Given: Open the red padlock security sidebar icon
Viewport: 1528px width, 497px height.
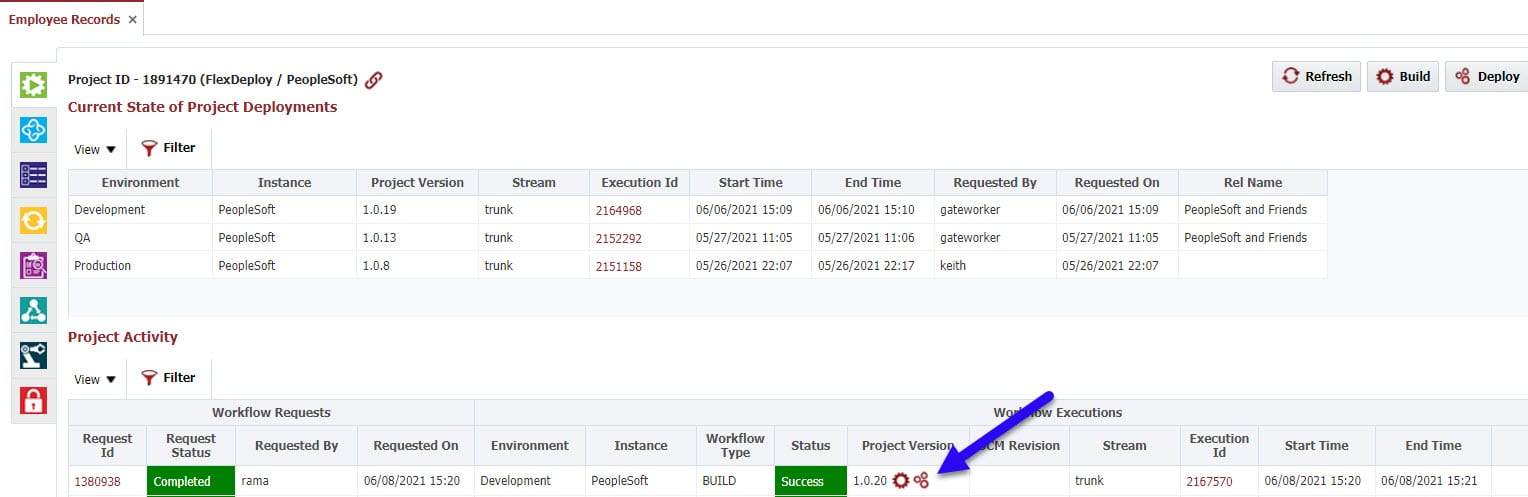Looking at the screenshot, I should point(34,400).
